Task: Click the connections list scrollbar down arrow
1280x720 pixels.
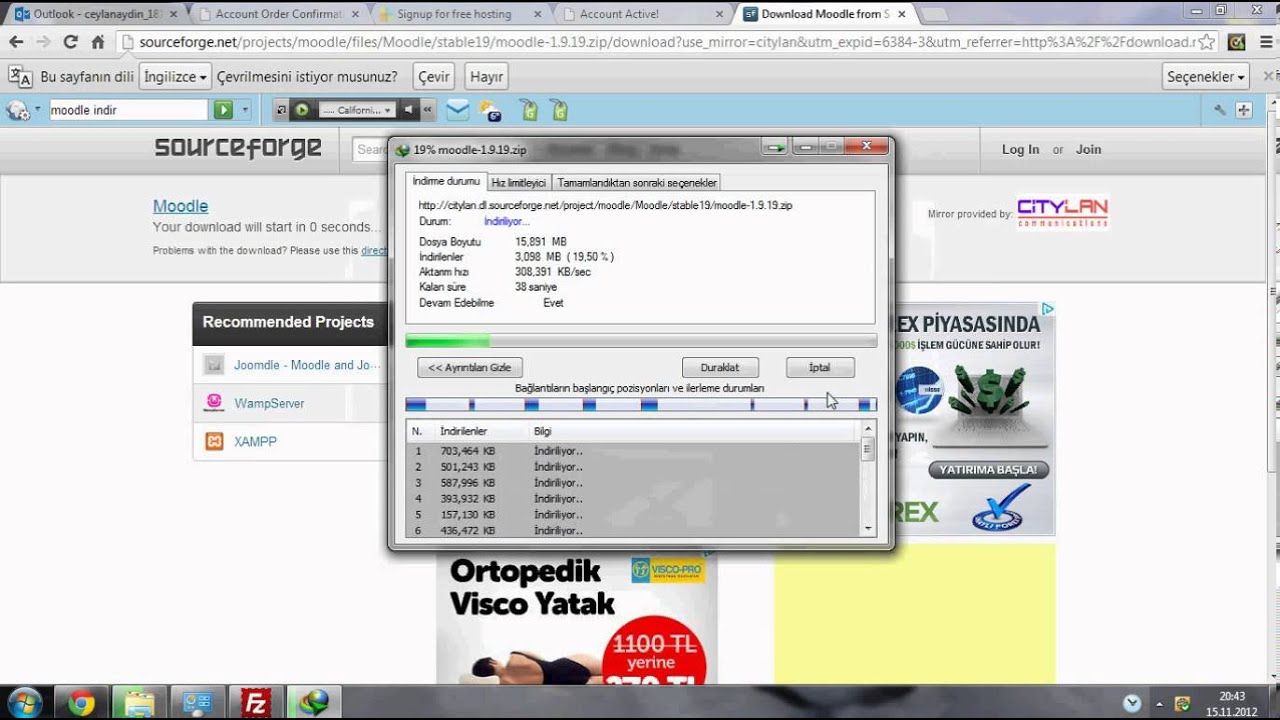Action: pos(868,527)
